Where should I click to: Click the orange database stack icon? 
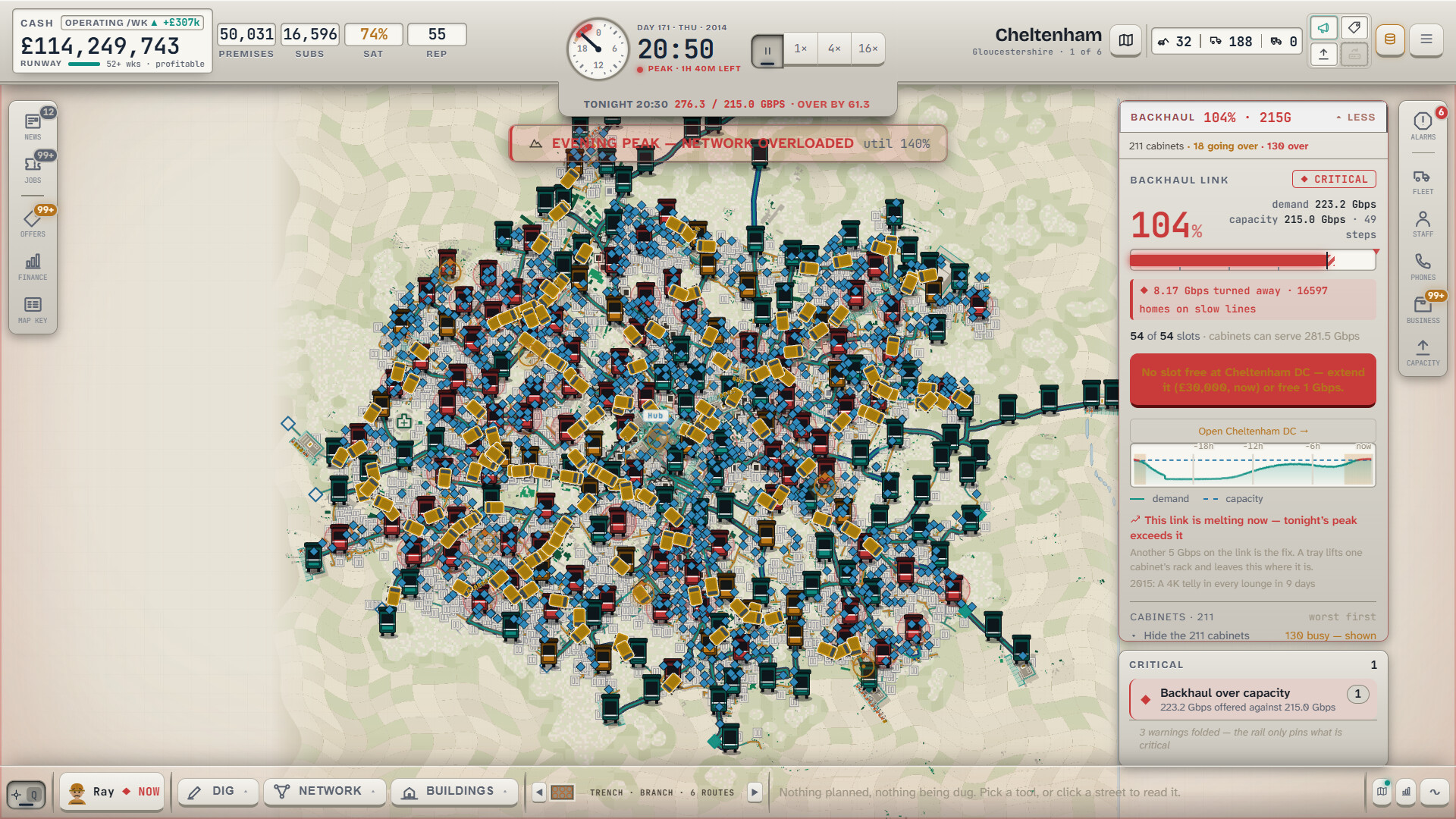(x=1390, y=39)
